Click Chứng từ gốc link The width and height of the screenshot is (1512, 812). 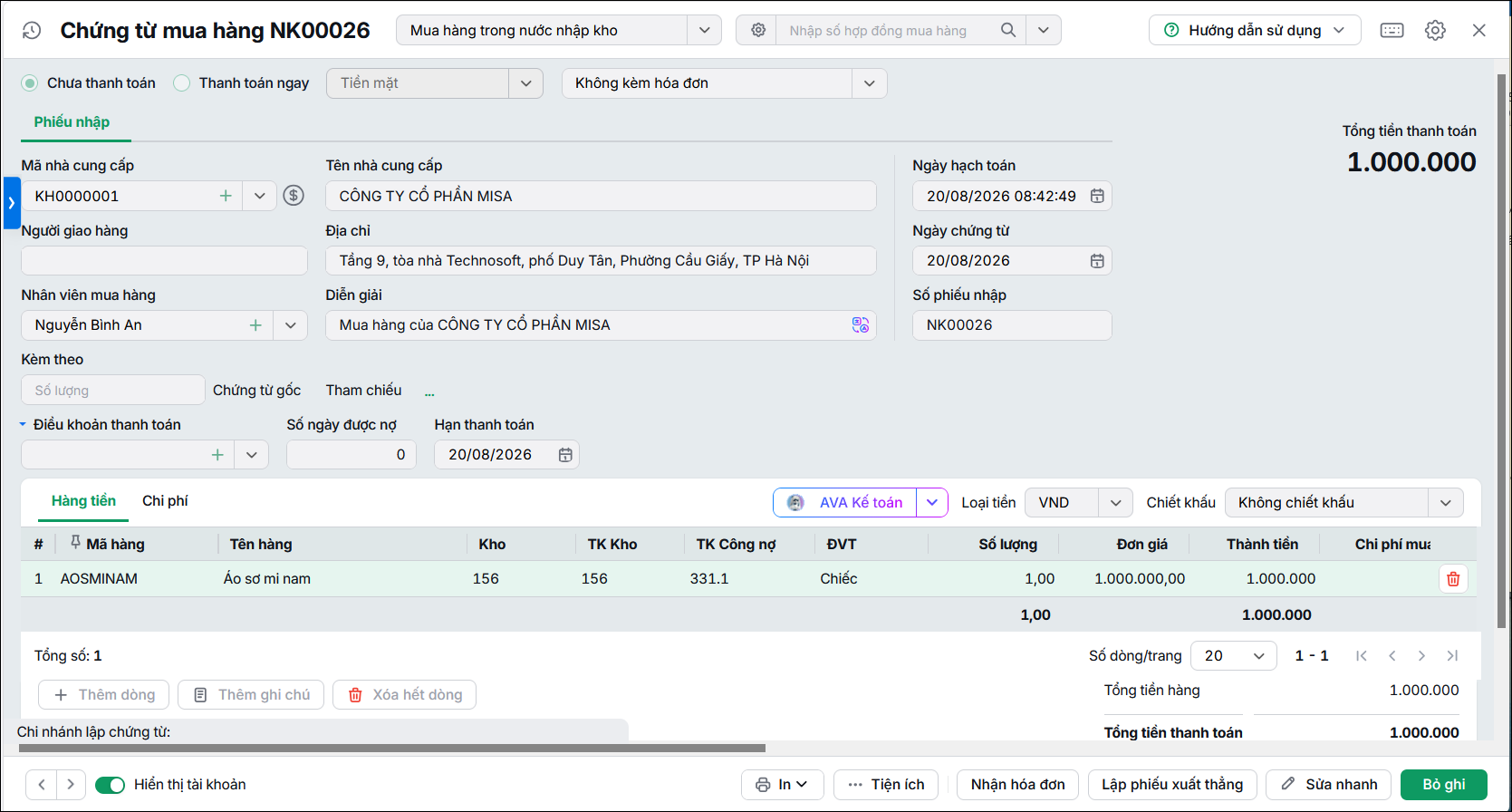256,391
